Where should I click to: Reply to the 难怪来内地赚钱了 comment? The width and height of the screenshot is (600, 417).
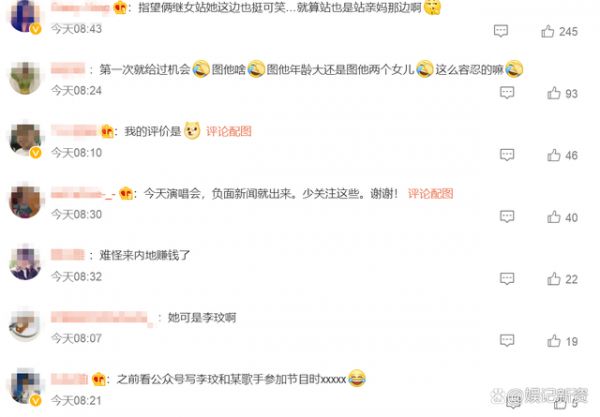(x=507, y=279)
